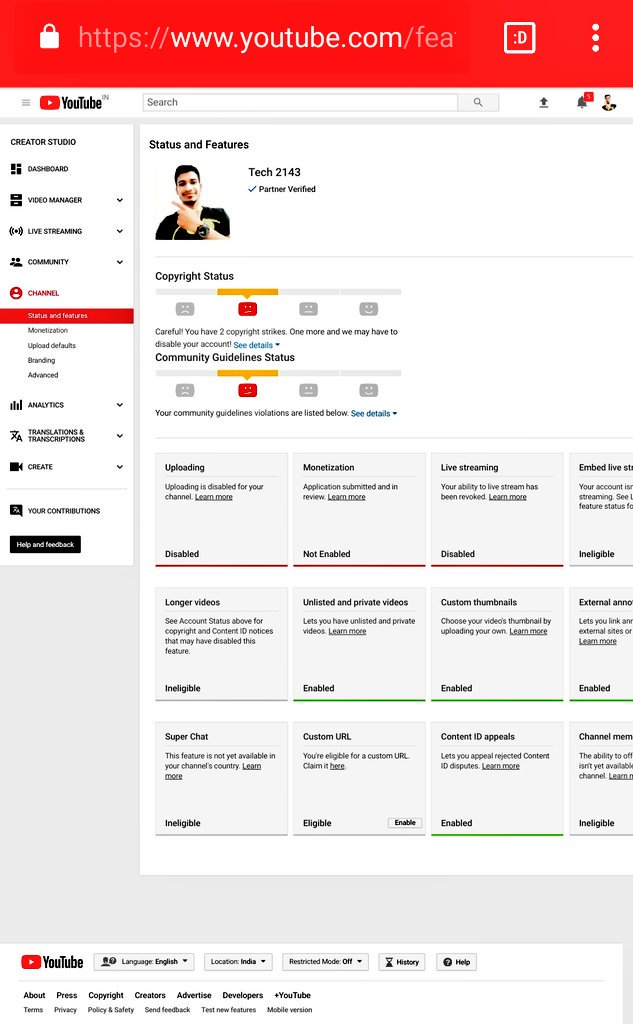This screenshot has height=1024, width=633.
Task: Open the browser three-dot menu
Action: click(595, 38)
